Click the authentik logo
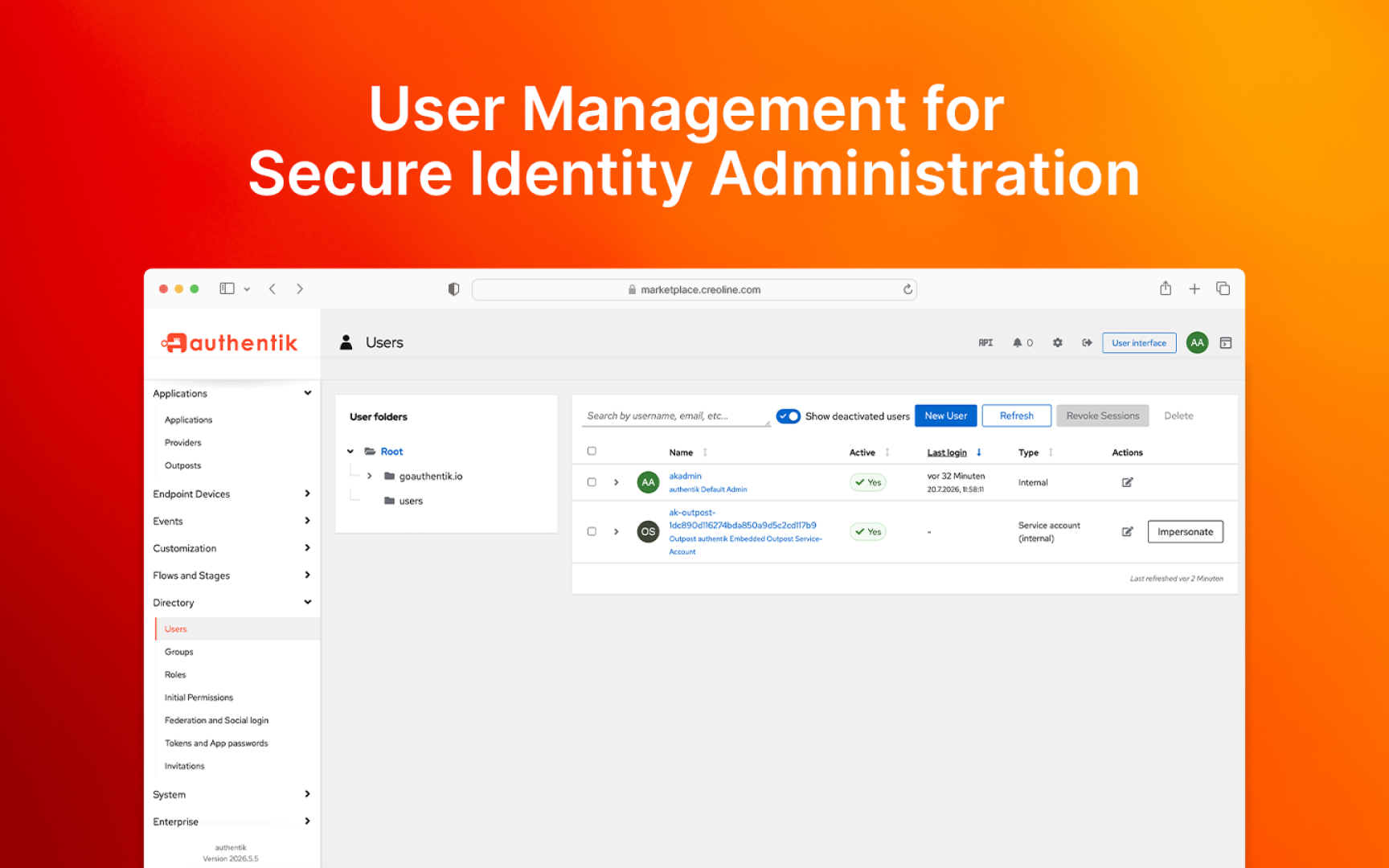Screen dimensions: 1389x868 229,343
